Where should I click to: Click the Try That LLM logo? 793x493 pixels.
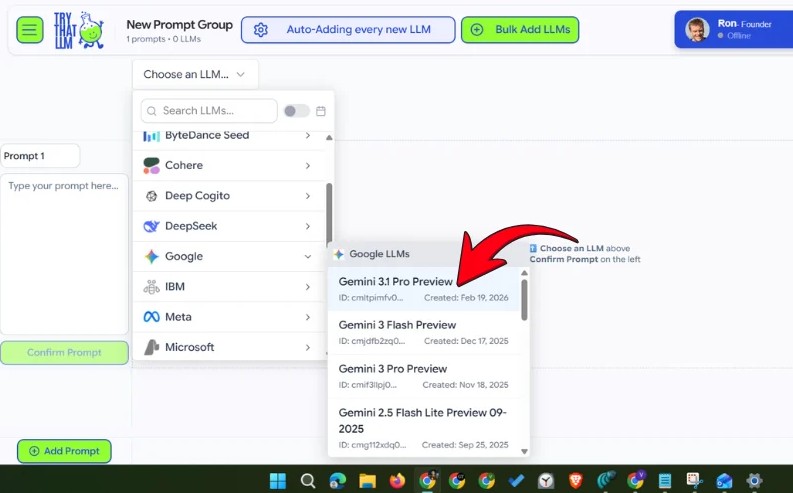80,30
